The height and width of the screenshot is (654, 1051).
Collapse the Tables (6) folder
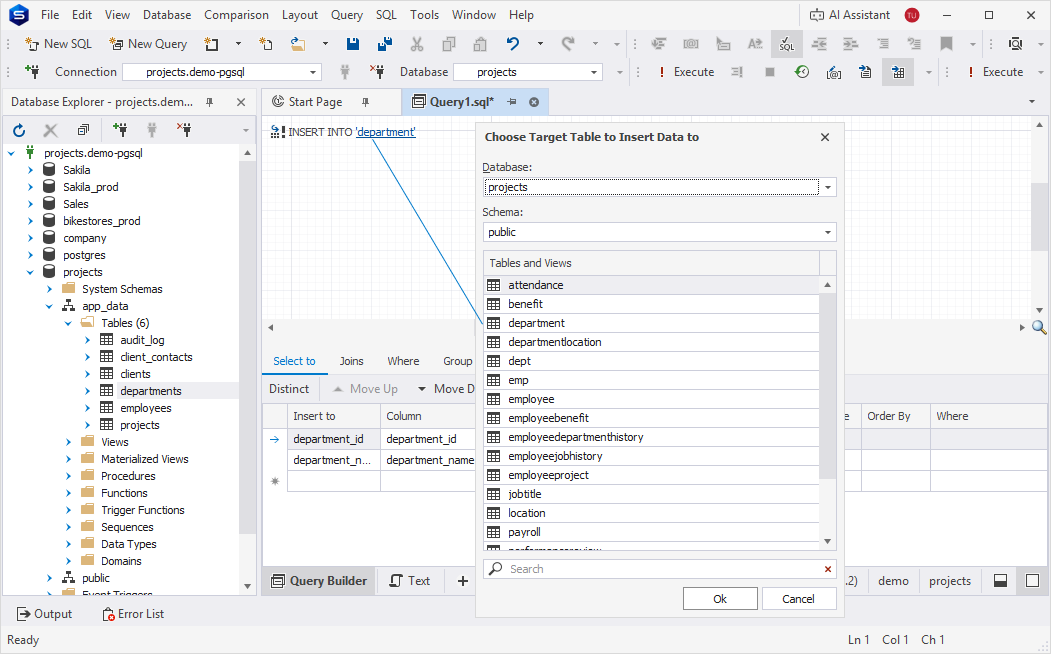point(68,323)
